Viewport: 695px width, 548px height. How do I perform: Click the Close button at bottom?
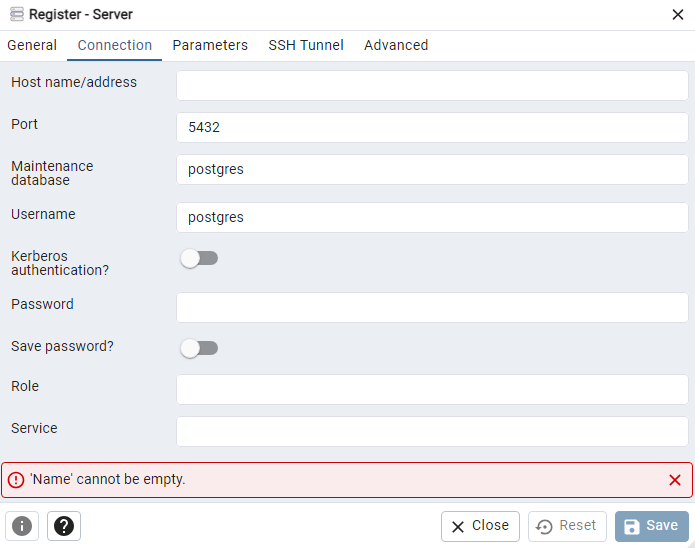(x=480, y=526)
